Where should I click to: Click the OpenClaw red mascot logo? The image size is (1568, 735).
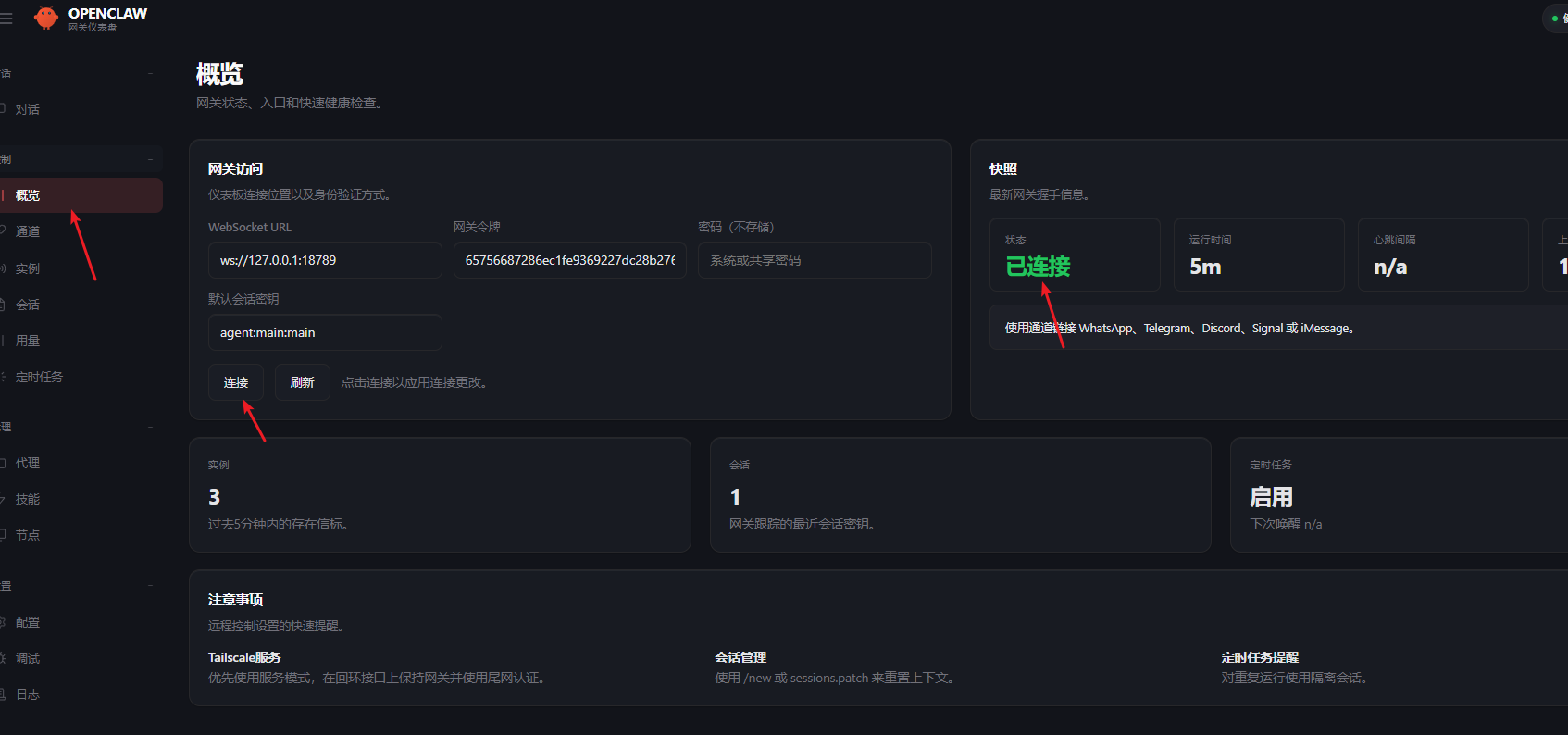click(x=45, y=18)
